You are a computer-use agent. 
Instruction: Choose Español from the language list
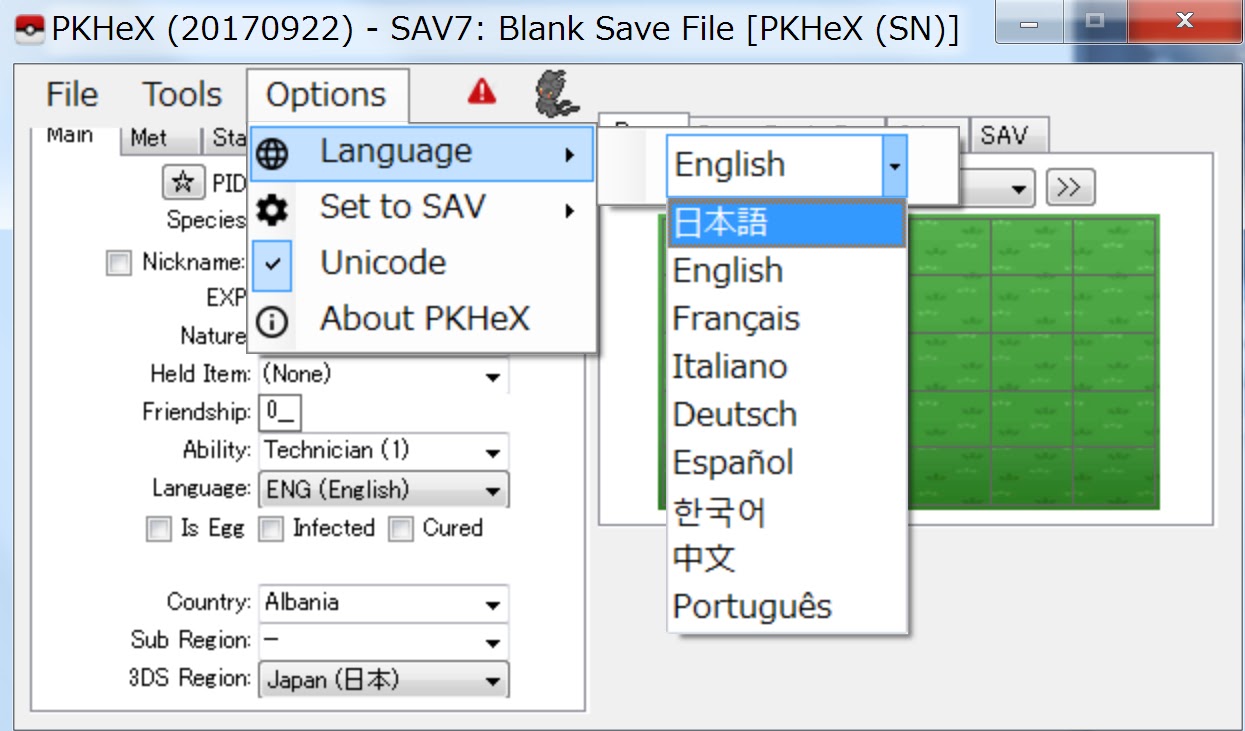pos(787,462)
